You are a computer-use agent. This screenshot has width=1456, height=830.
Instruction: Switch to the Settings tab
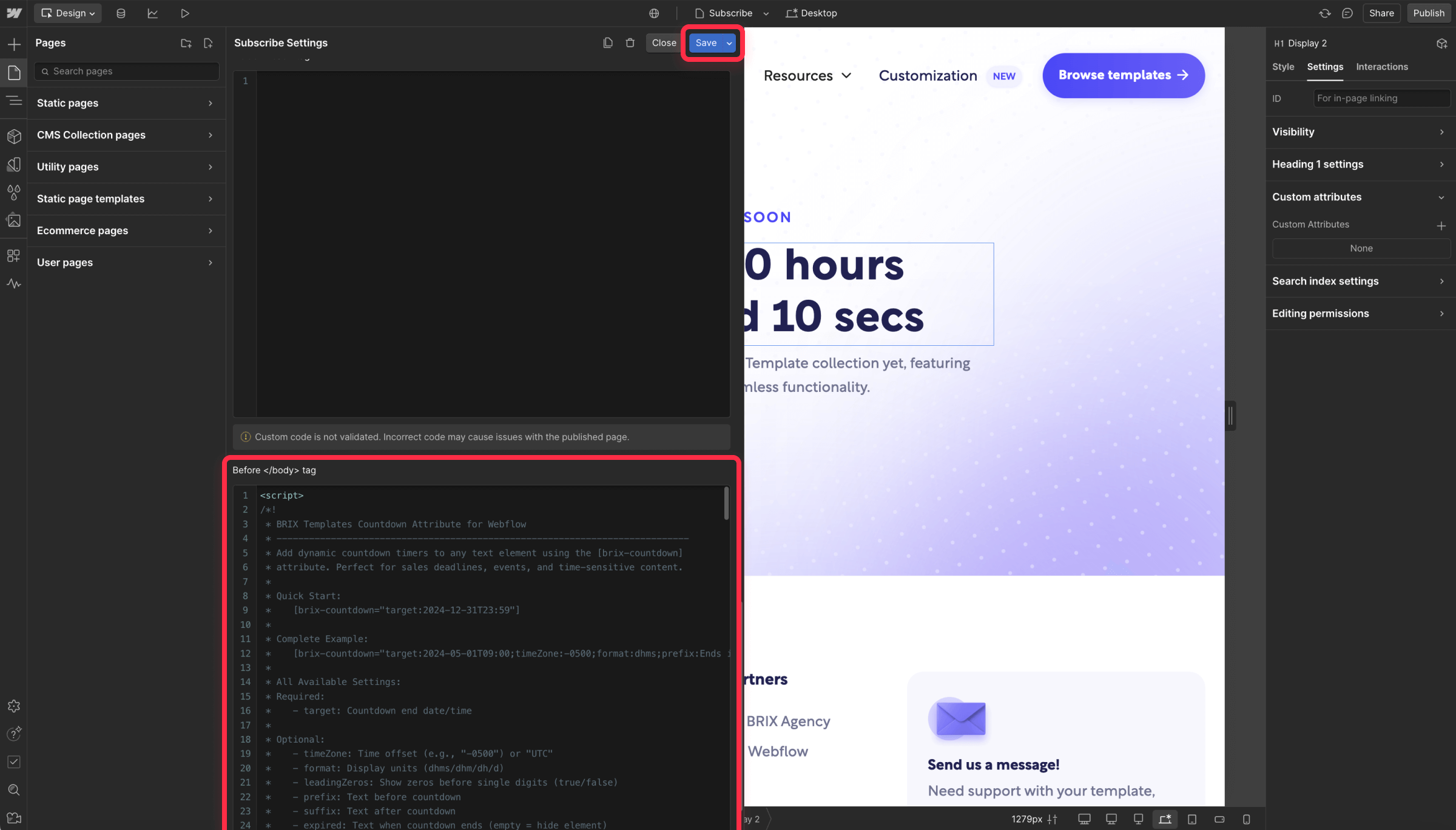click(1325, 67)
